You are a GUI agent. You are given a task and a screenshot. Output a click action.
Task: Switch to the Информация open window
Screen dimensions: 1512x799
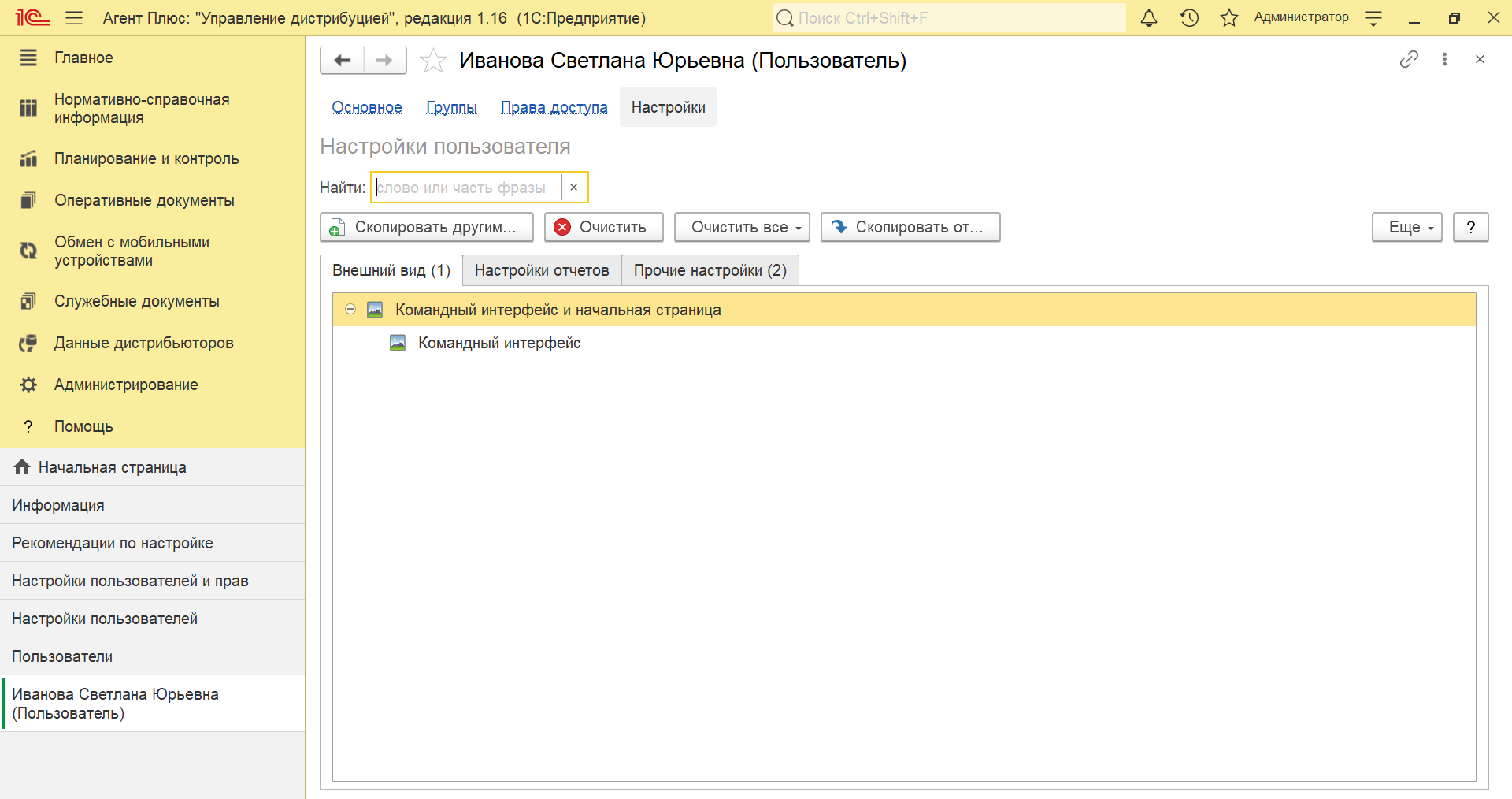pyautogui.click(x=152, y=505)
